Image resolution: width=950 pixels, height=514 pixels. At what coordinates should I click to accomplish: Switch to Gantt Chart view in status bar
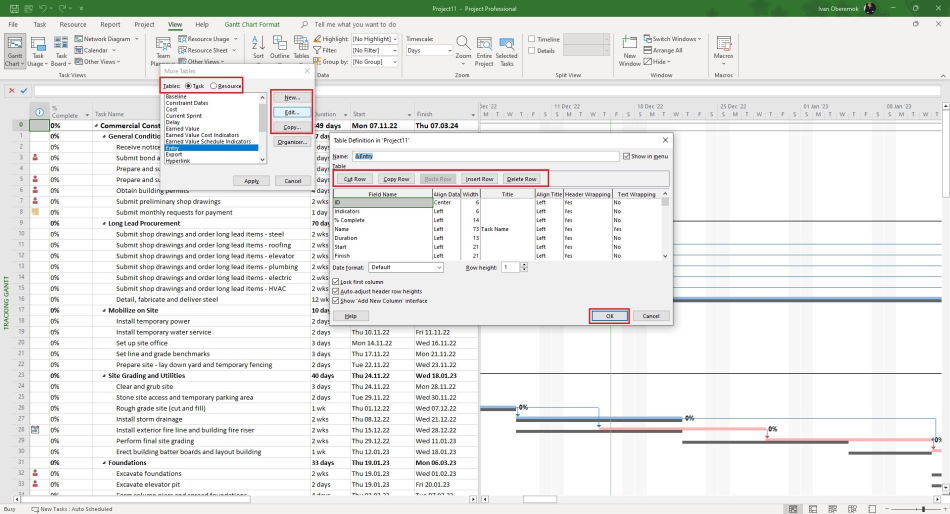point(792,509)
